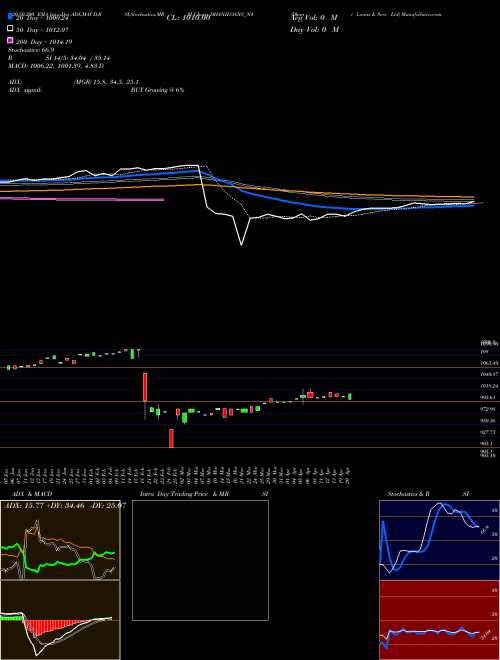This screenshot has height=660, width=500.
Task: Click the white 50 Day EMA legend swatch
Action: click(10, 29)
